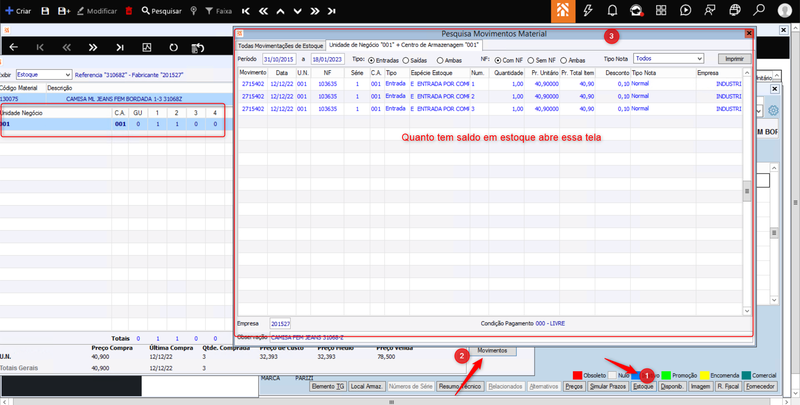Viewport: 800px width, 405px height.
Task: Click the Movimentos button
Action: pyautogui.click(x=492, y=351)
